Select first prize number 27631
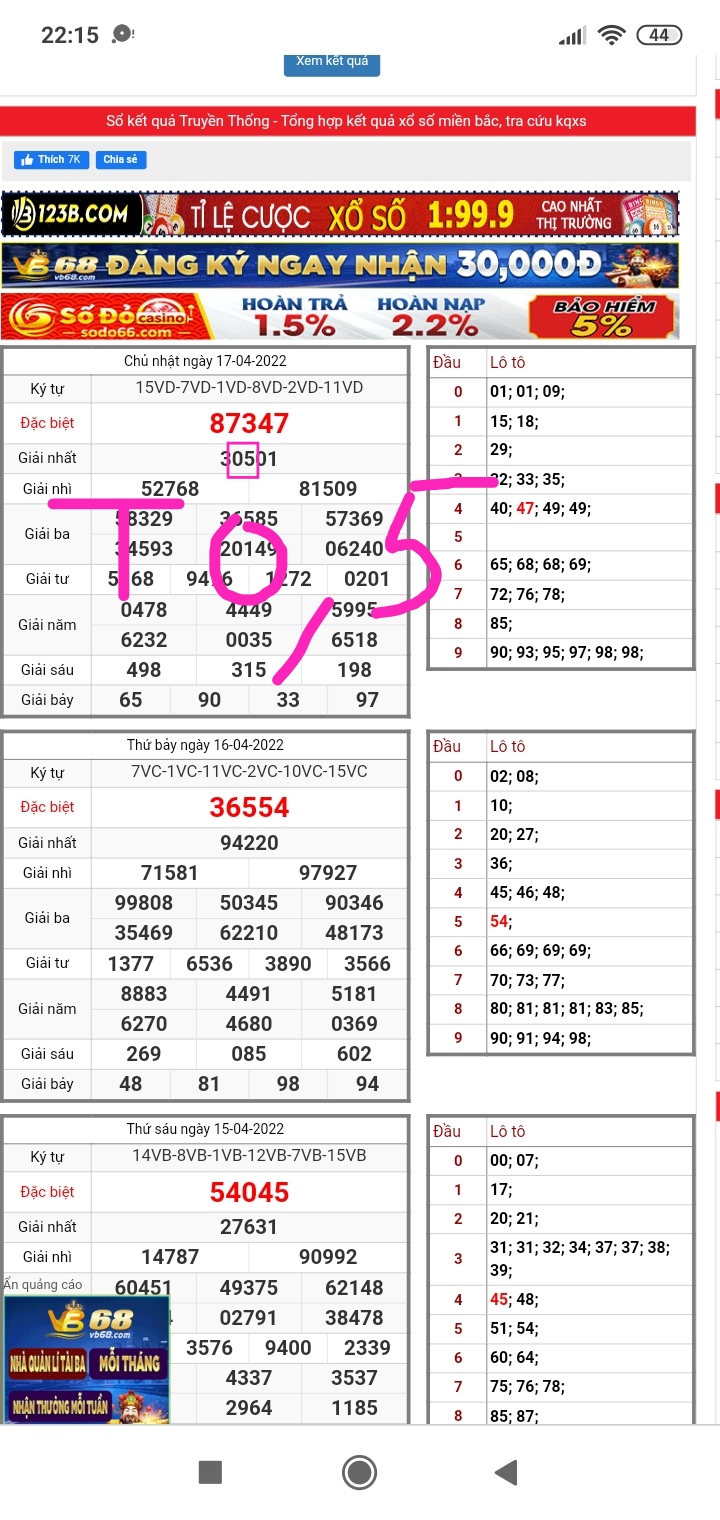The image size is (720, 1520). [249, 1227]
